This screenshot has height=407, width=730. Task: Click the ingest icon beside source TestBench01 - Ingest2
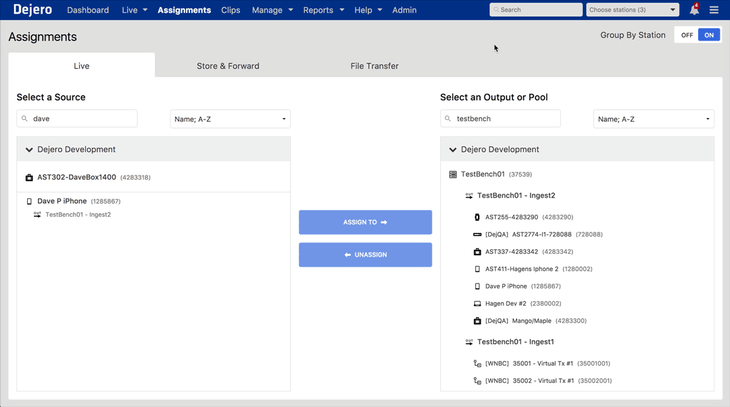37,215
